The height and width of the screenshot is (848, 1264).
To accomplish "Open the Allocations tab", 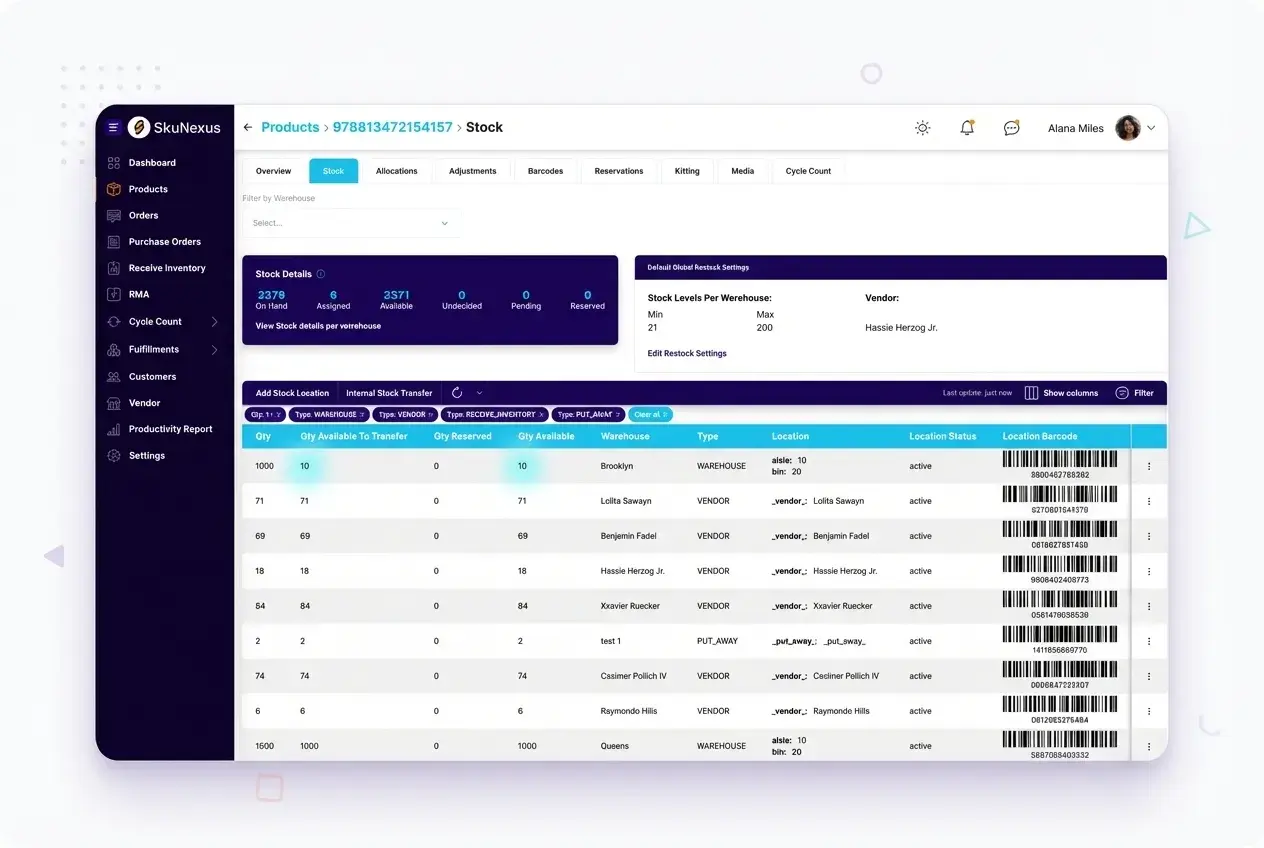I will [396, 170].
